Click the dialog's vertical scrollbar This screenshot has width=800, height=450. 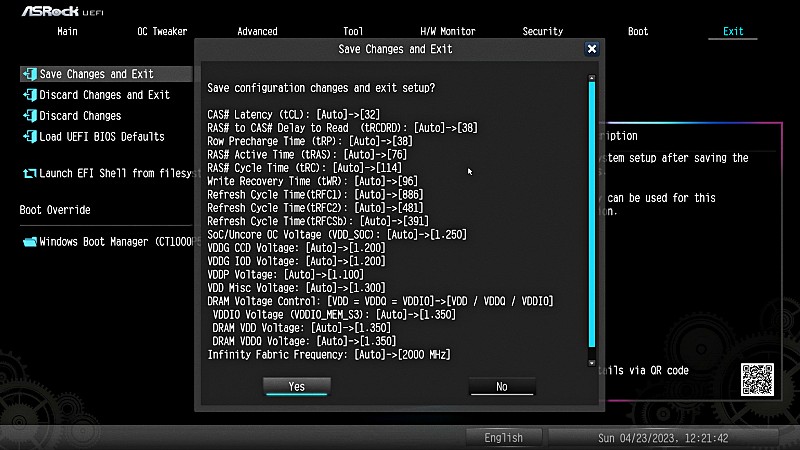point(591,220)
